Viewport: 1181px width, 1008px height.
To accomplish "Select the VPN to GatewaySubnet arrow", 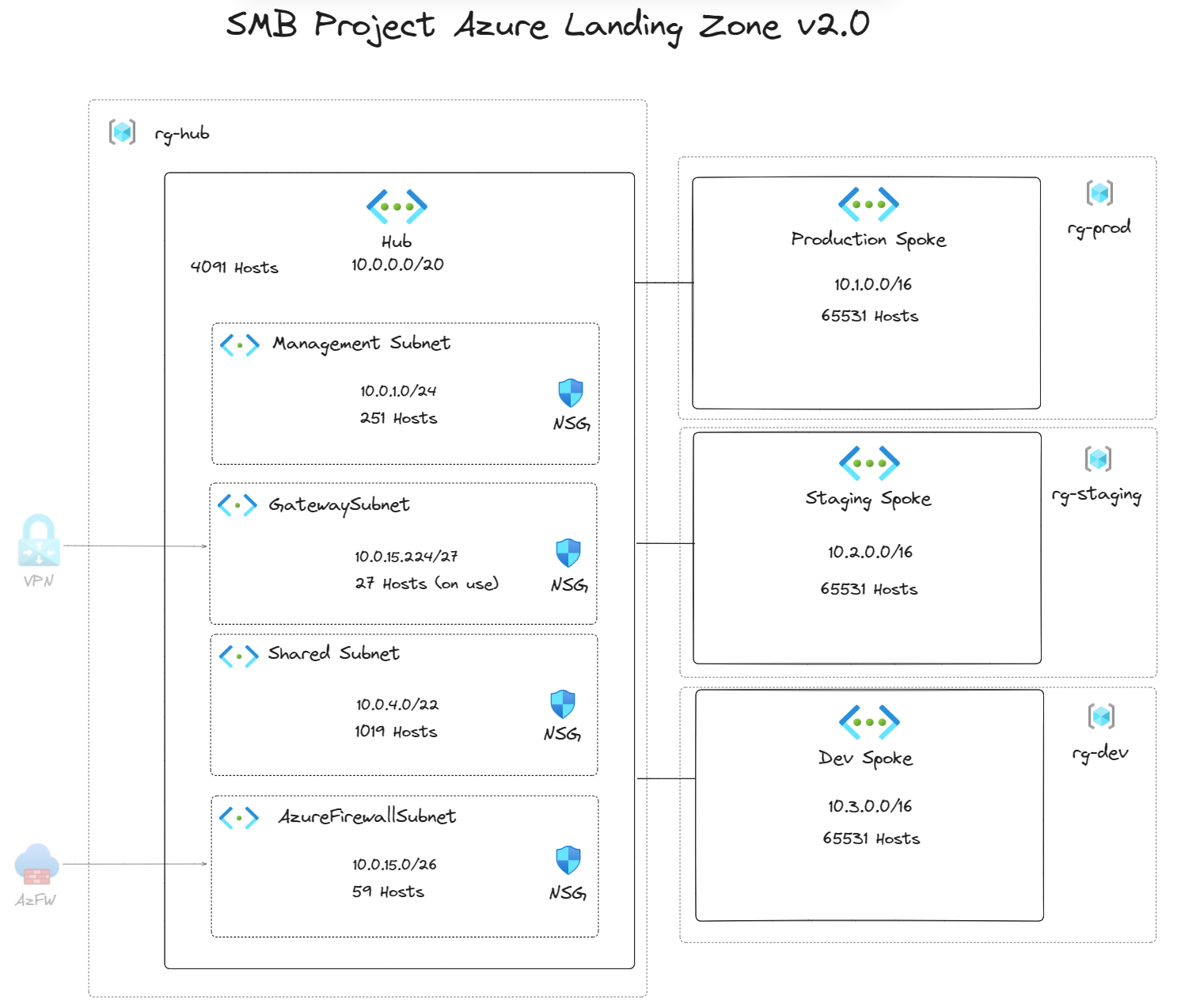I will (135, 546).
